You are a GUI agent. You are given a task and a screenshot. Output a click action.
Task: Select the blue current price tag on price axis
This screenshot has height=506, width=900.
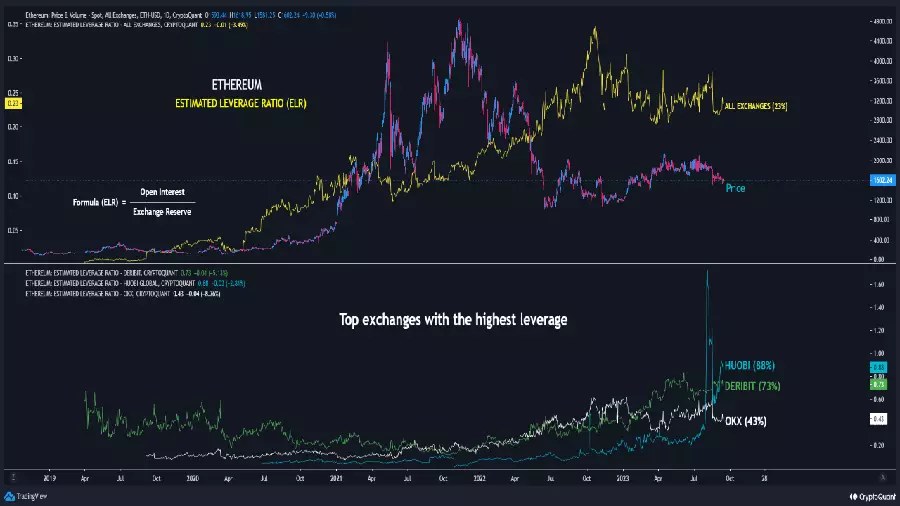[882, 180]
